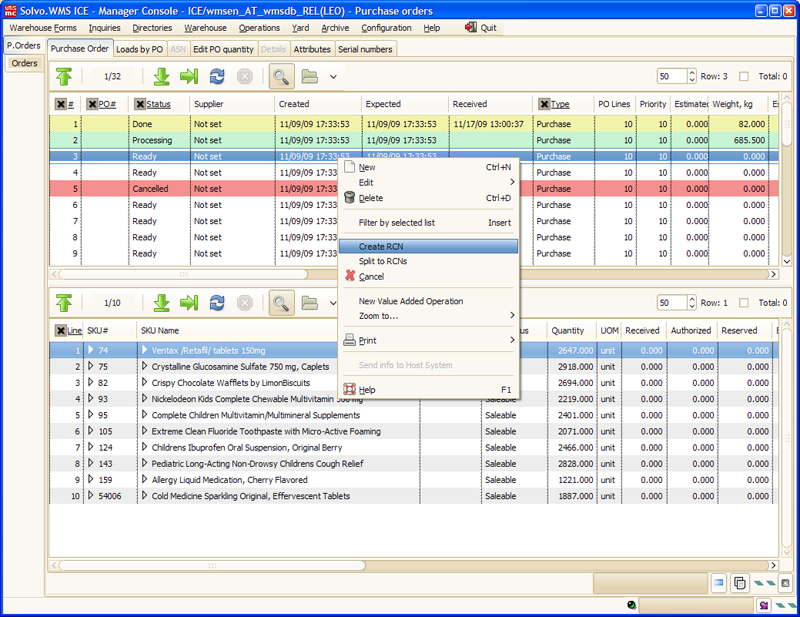Click the green export arrow in lower toolbar
The width and height of the screenshot is (800, 617).
point(189,302)
